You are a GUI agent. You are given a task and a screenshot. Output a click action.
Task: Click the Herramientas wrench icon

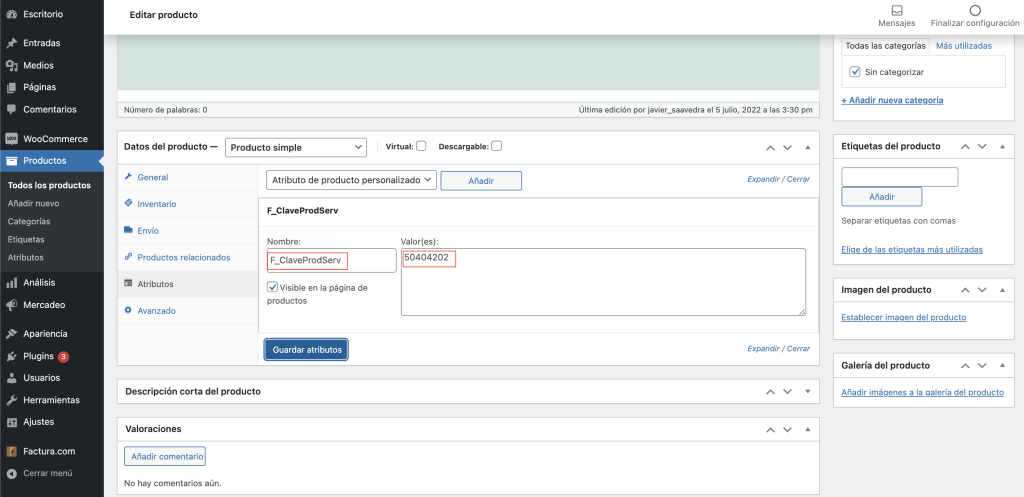pyautogui.click(x=11, y=400)
